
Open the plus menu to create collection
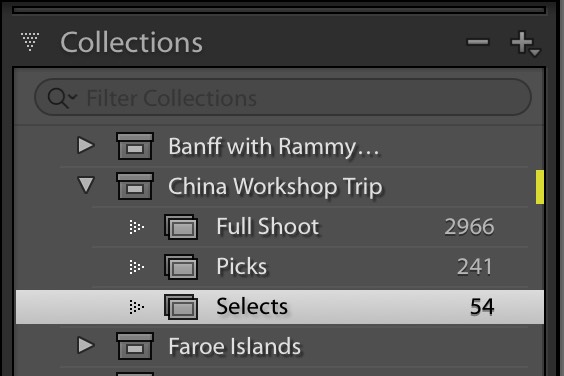[525, 43]
